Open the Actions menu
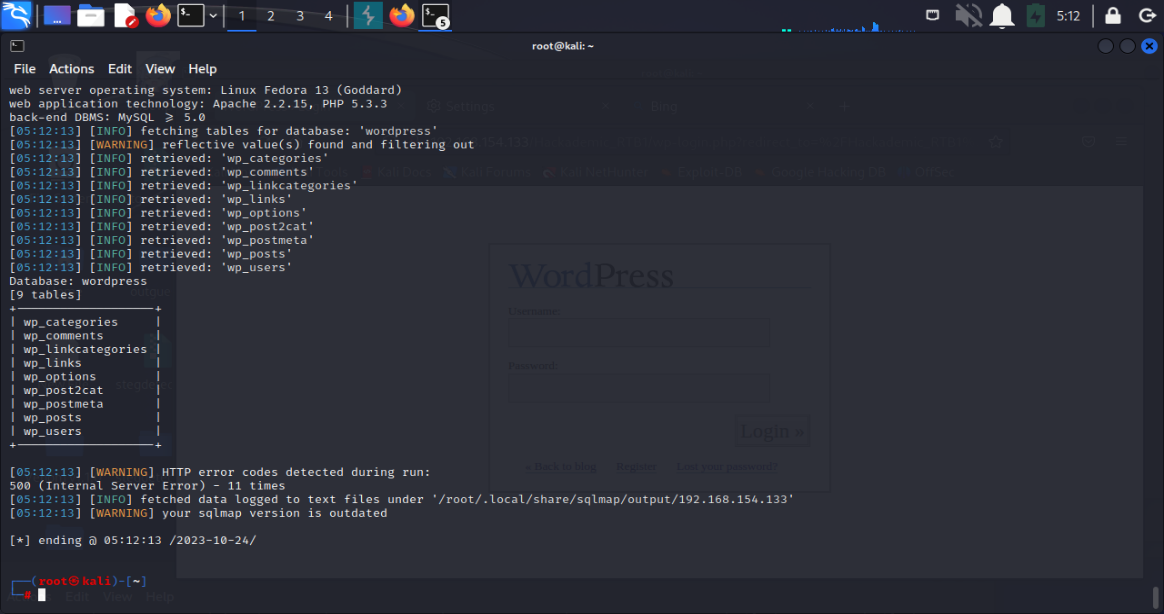Image resolution: width=1164 pixels, height=614 pixels. pyautogui.click(x=71, y=69)
